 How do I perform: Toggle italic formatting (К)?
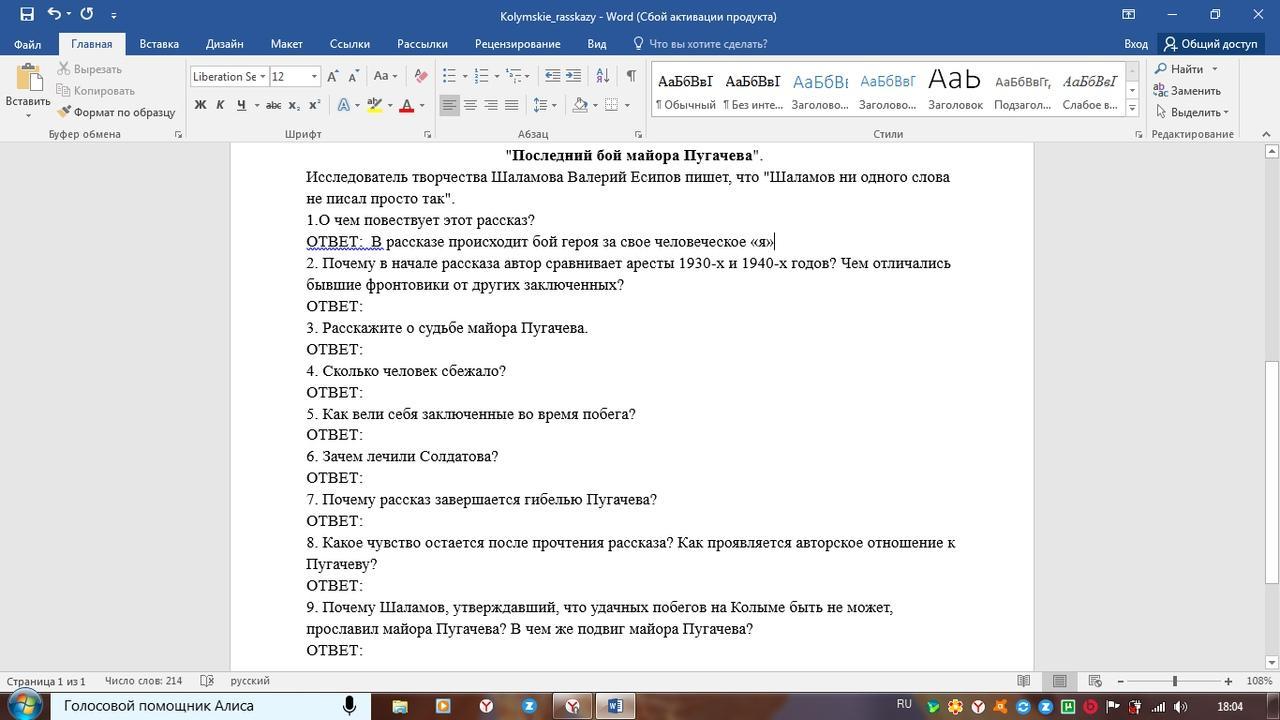coord(220,105)
